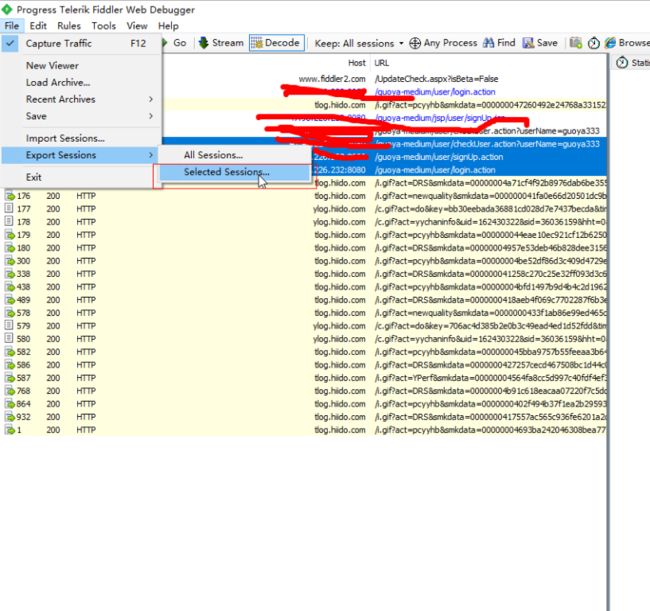Click icon of session row 587
Image resolution: width=650 pixels, height=611 pixels.
point(9,378)
